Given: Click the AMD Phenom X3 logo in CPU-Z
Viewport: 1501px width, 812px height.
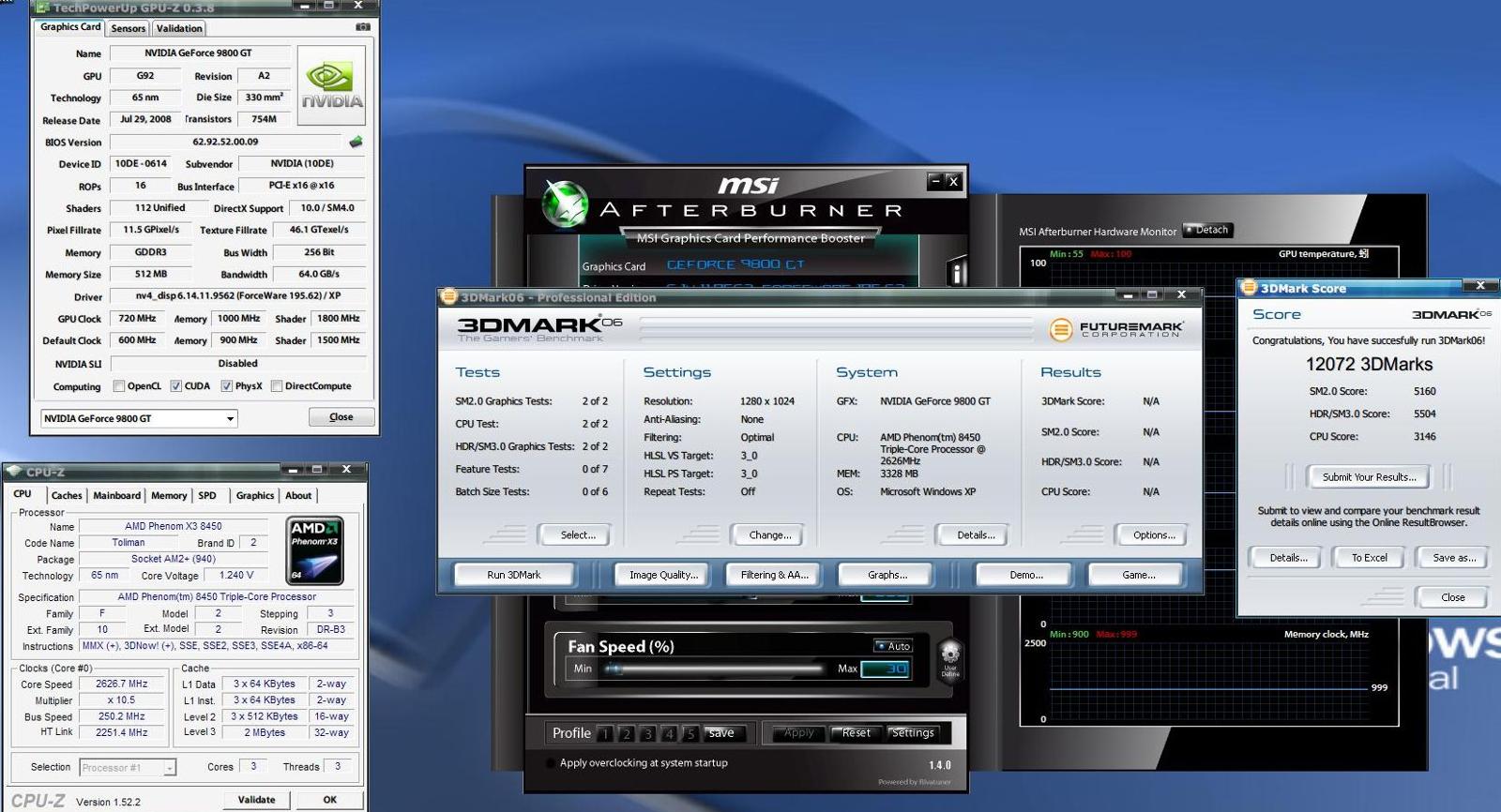Looking at the screenshot, I should tap(315, 550).
